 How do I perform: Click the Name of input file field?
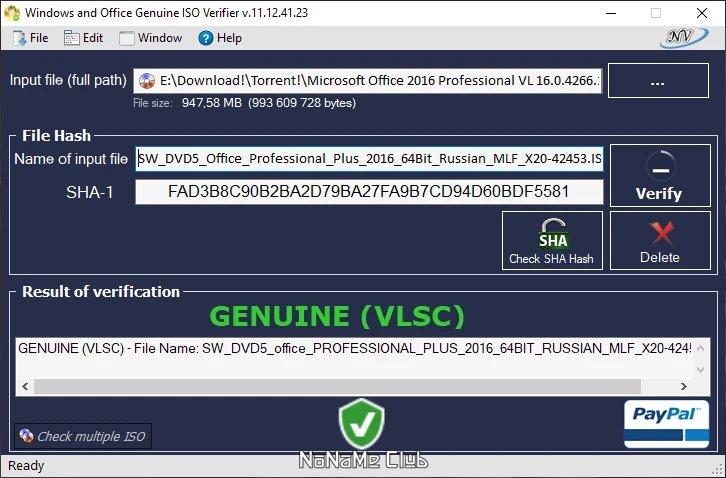click(369, 159)
